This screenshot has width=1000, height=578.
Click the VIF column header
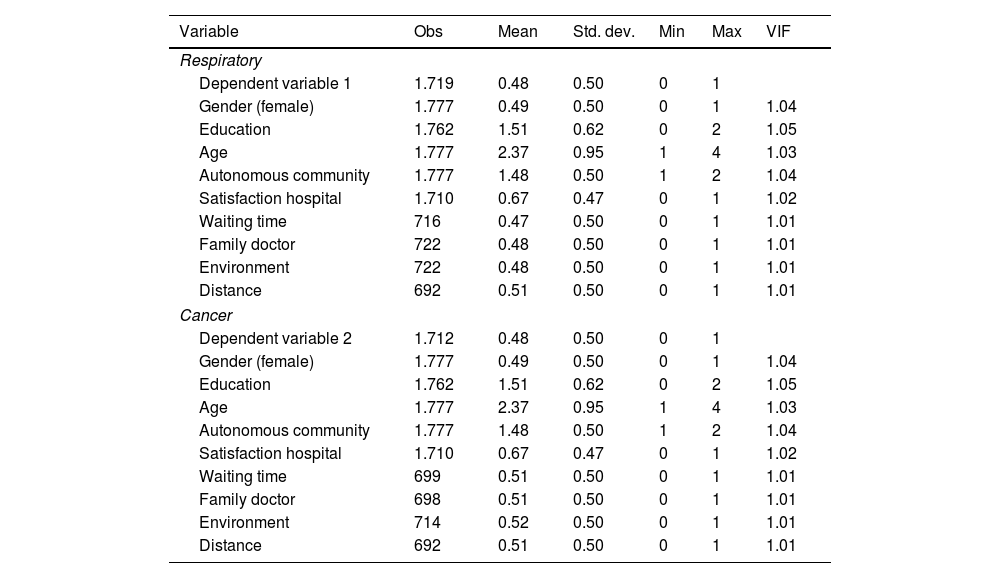click(777, 31)
